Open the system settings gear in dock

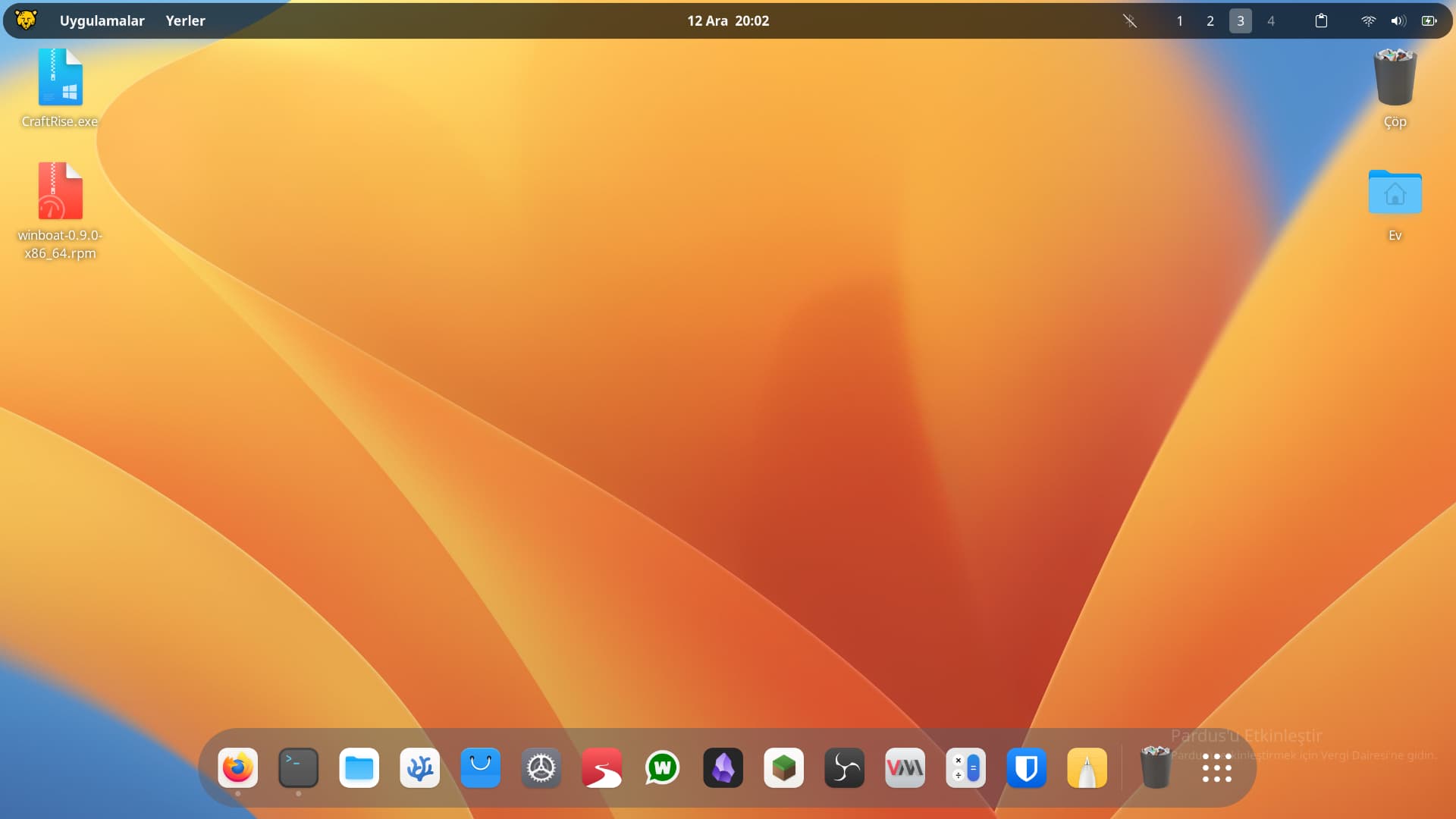(541, 768)
